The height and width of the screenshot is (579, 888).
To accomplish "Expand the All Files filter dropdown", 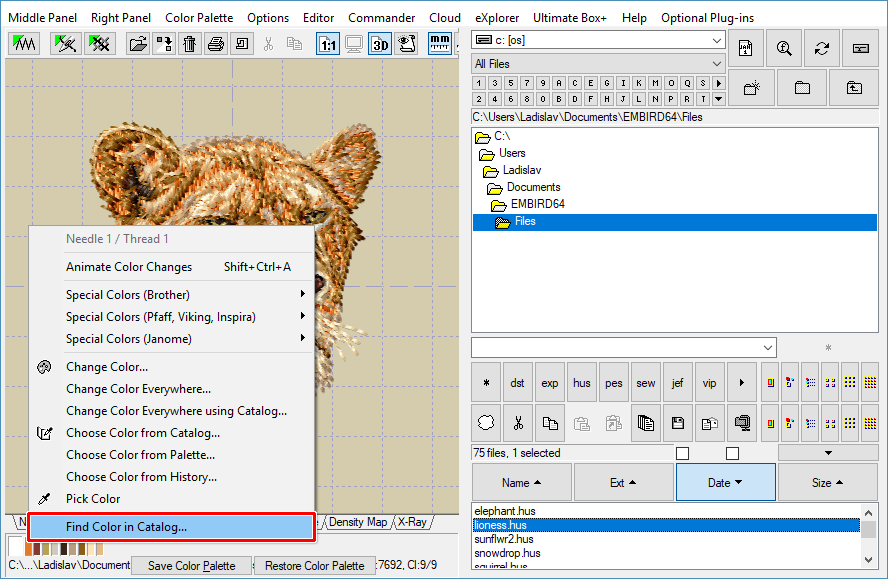I will pyautogui.click(x=598, y=64).
